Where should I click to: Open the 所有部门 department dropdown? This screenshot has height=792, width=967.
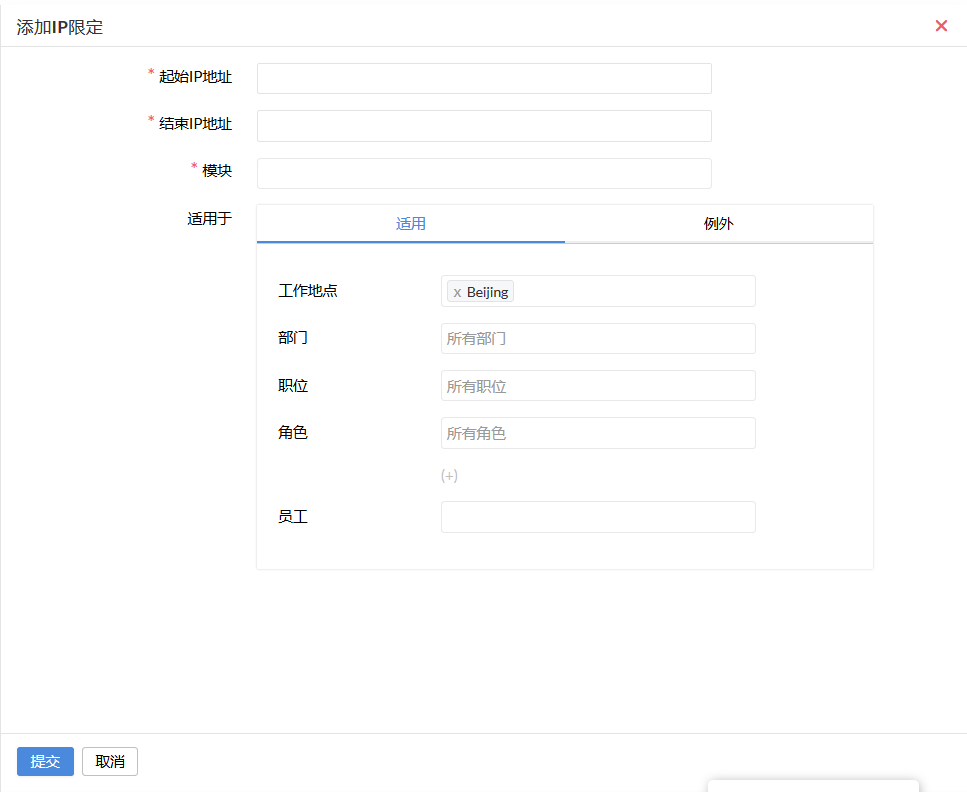click(x=598, y=339)
